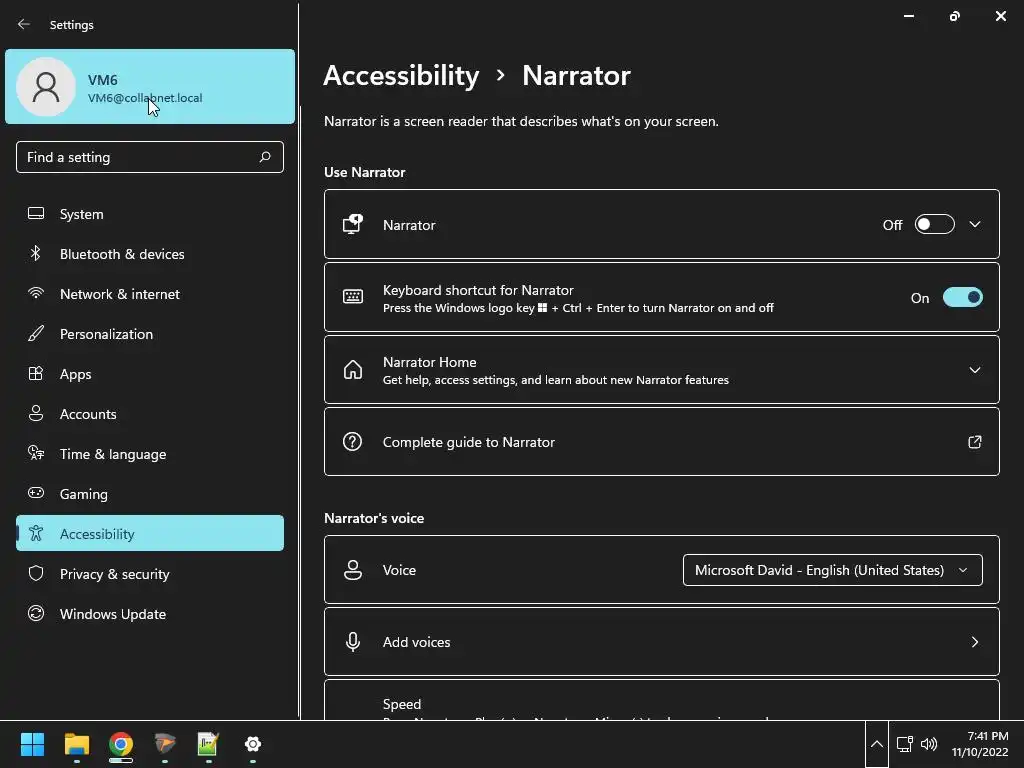Click the Add voices row
The height and width of the screenshot is (768, 1024).
pyautogui.click(x=662, y=642)
